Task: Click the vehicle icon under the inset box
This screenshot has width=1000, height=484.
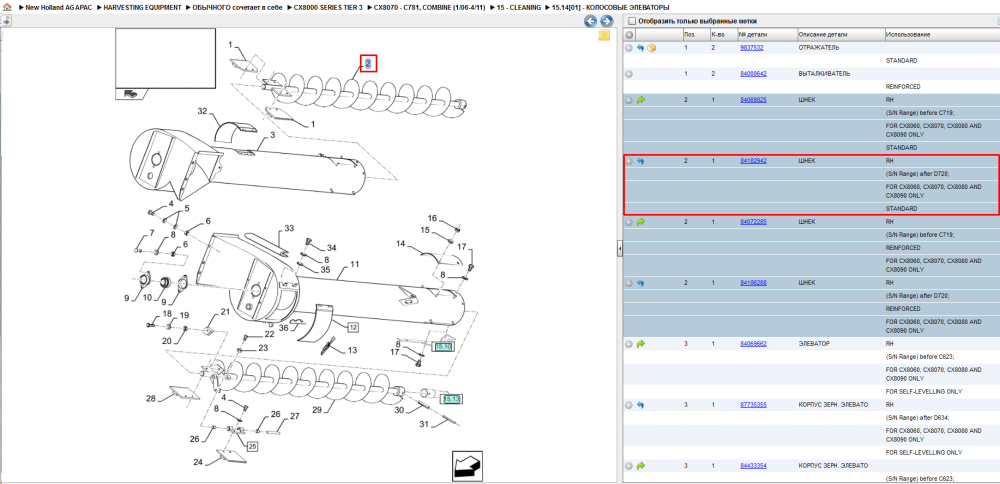Action: click(x=131, y=93)
